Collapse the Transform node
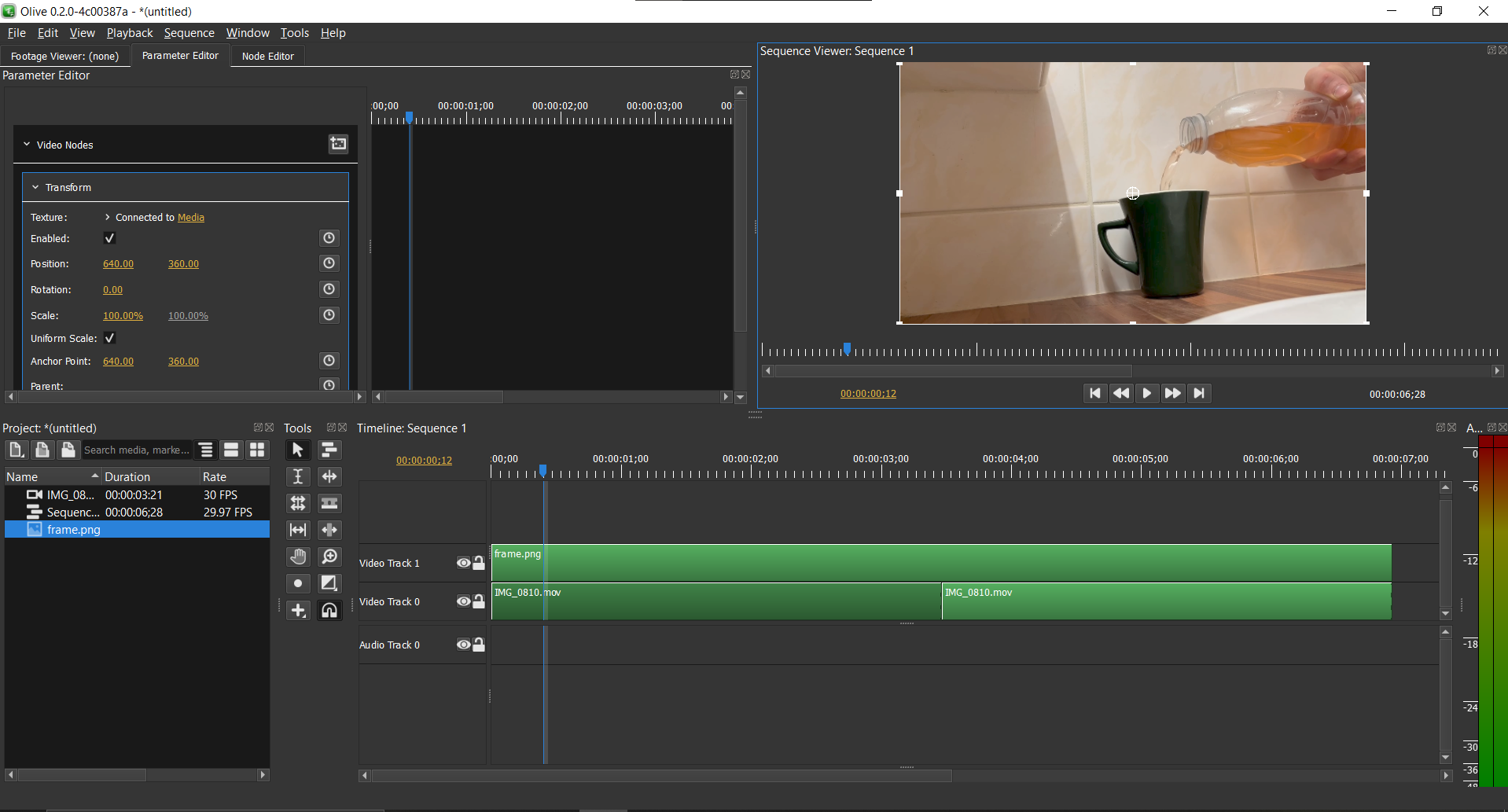The width and height of the screenshot is (1508, 812). pyautogui.click(x=35, y=187)
